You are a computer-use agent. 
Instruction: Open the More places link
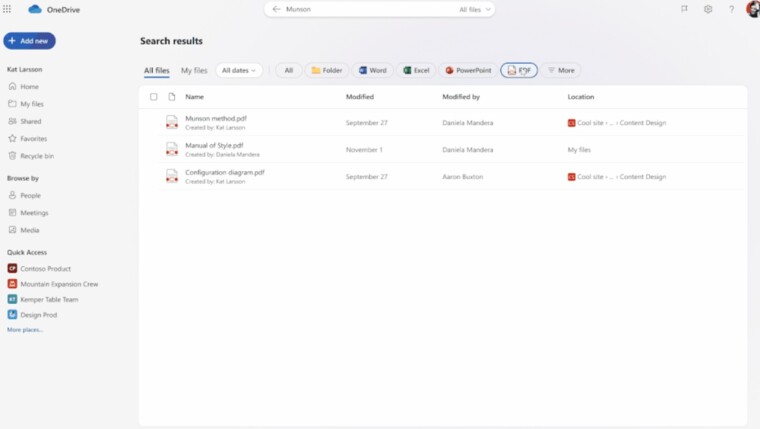point(25,330)
